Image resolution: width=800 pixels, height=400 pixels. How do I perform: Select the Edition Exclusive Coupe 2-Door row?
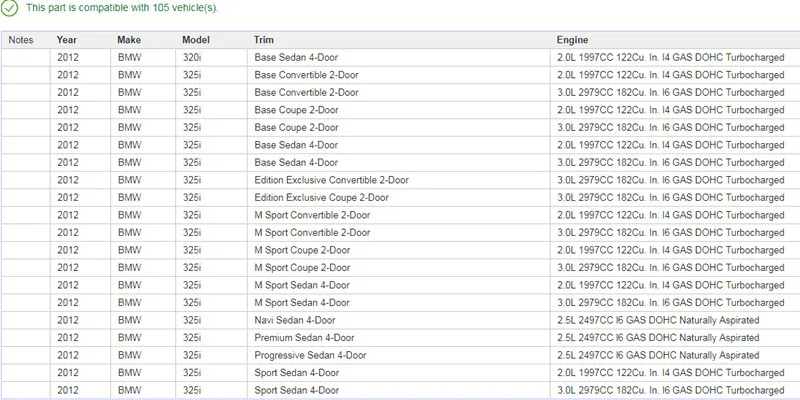point(400,197)
